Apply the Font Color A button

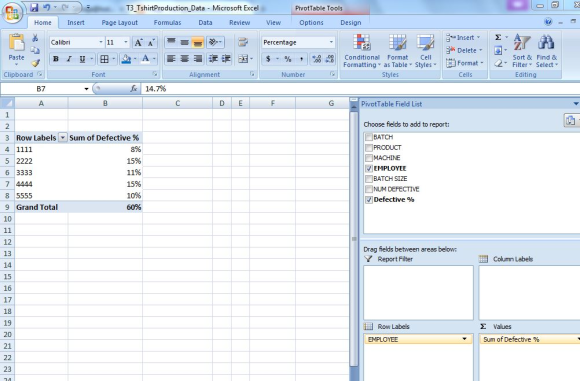[145, 59]
